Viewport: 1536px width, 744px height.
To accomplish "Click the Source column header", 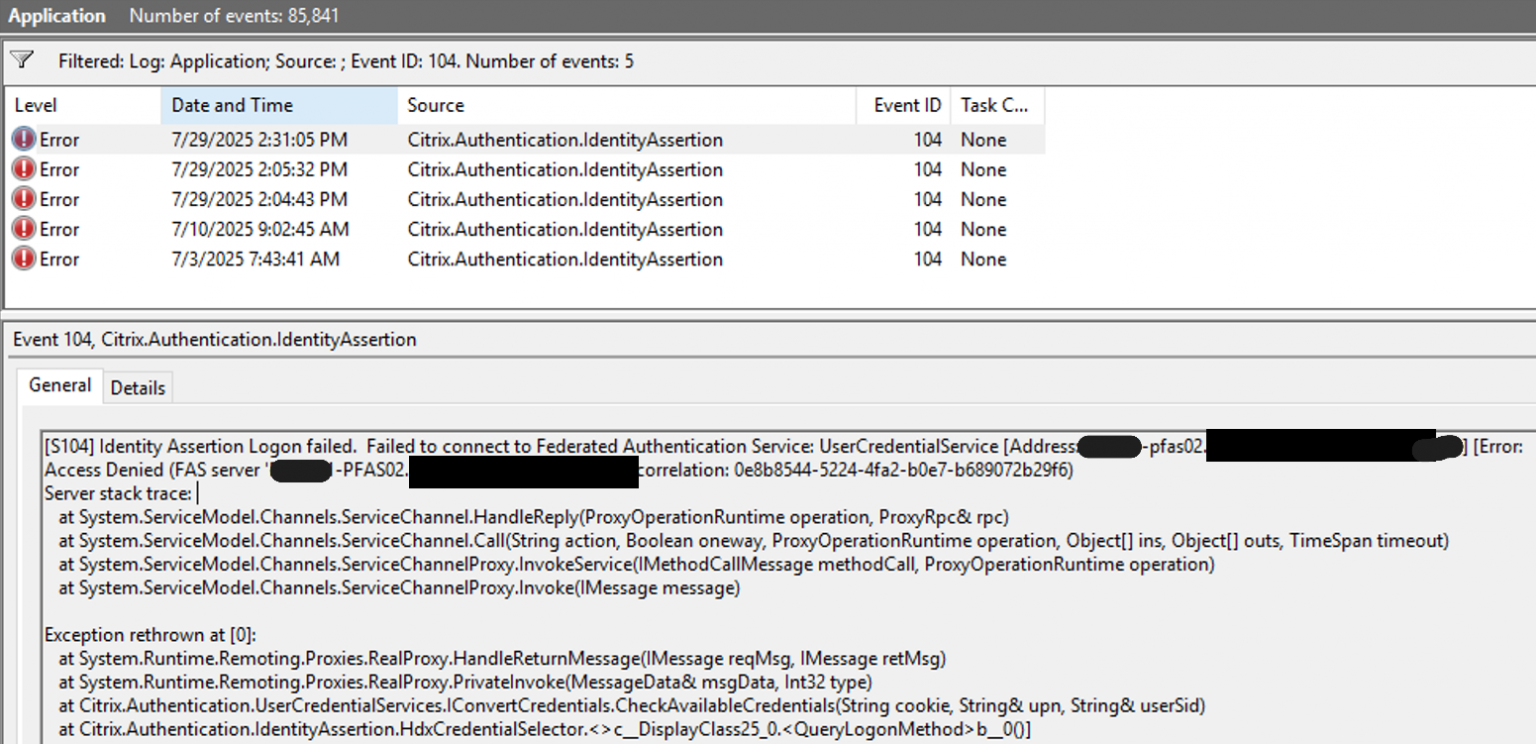I will 430,105.
